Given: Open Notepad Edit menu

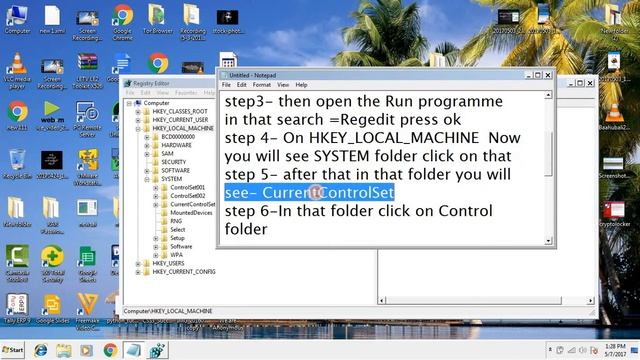Looking at the screenshot, I should (242, 85).
